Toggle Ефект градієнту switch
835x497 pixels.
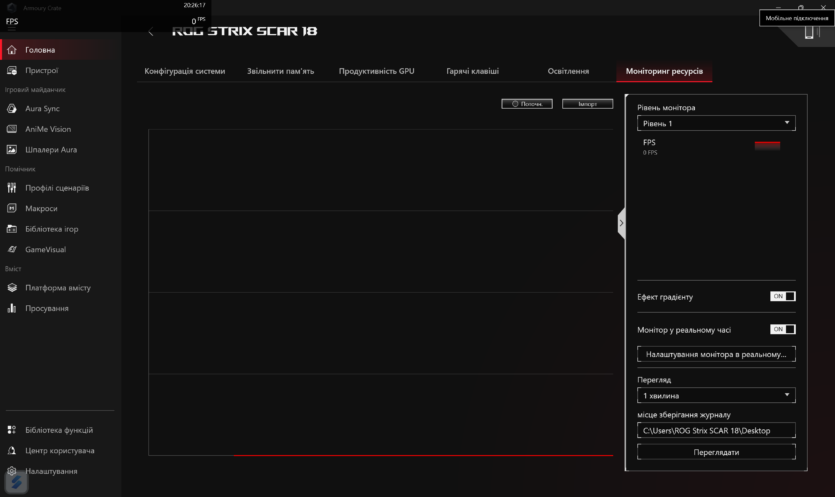tap(782, 296)
